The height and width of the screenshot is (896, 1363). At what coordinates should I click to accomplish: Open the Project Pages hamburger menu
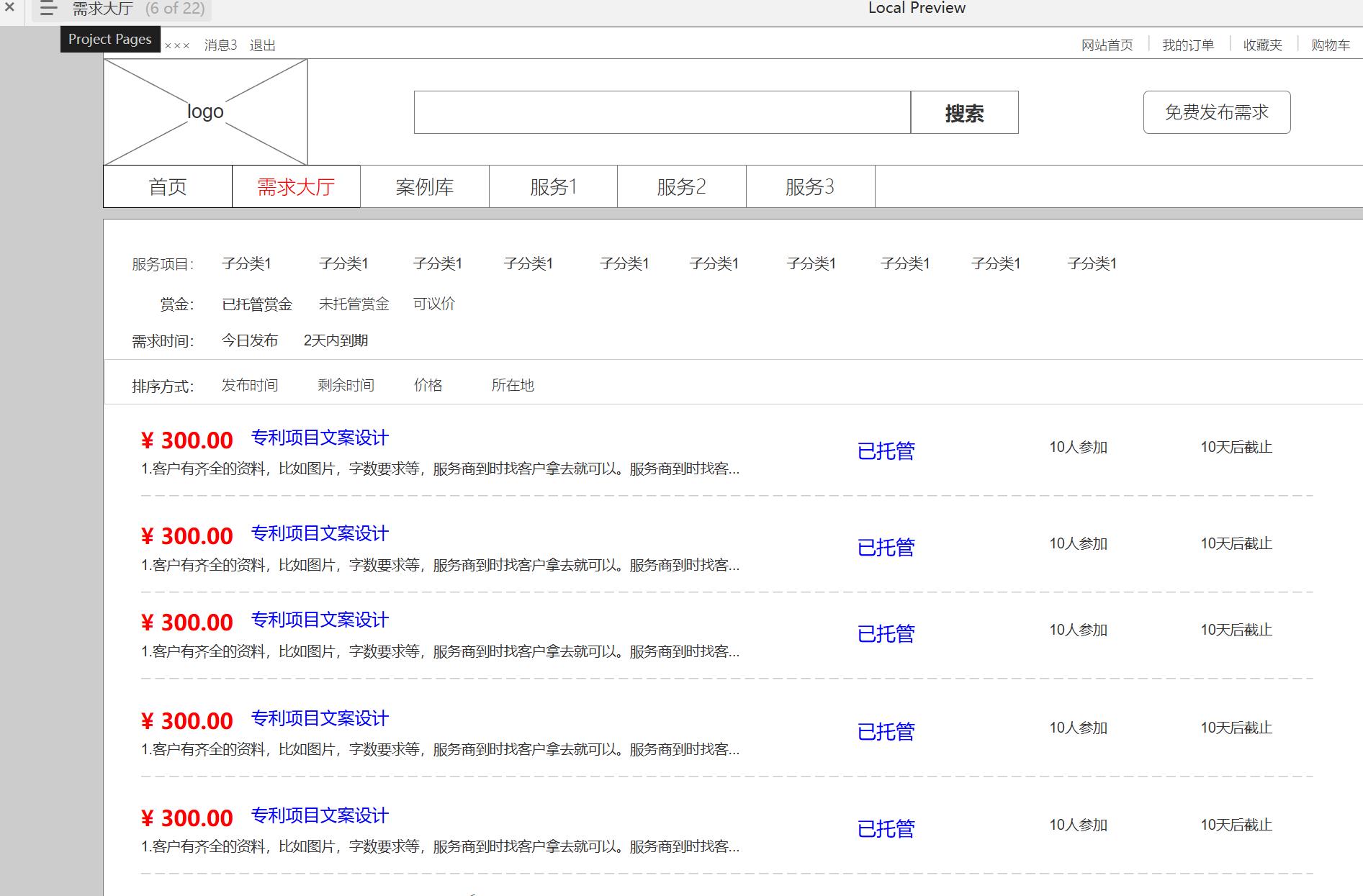tap(48, 9)
